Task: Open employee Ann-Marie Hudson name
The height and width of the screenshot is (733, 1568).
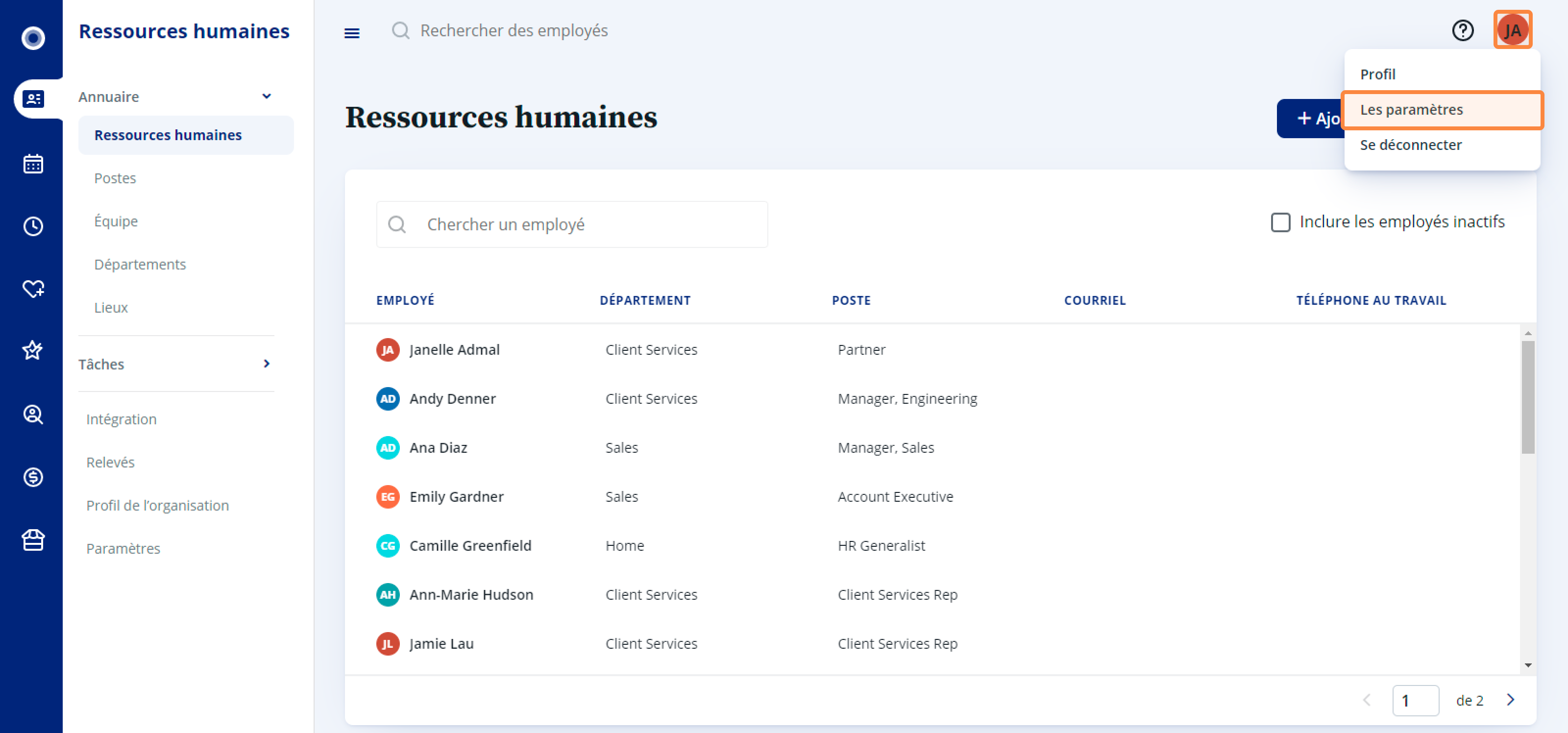Action: click(472, 595)
